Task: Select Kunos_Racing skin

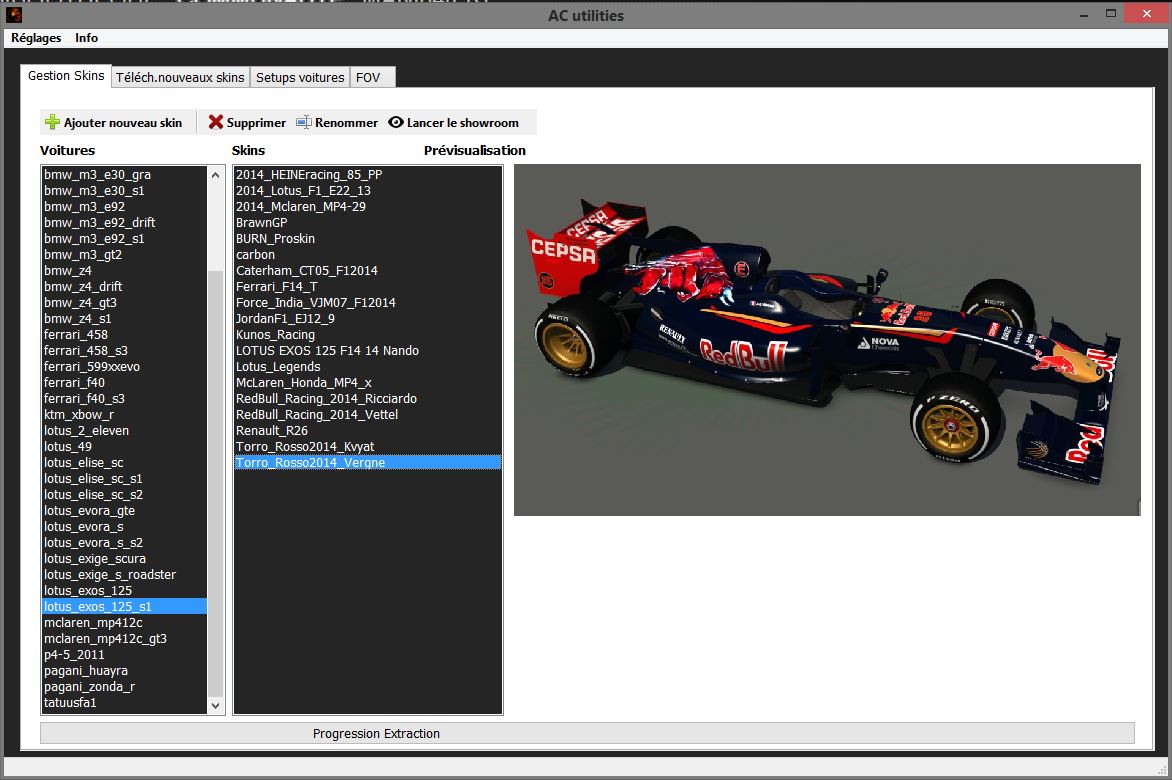Action: pos(368,335)
